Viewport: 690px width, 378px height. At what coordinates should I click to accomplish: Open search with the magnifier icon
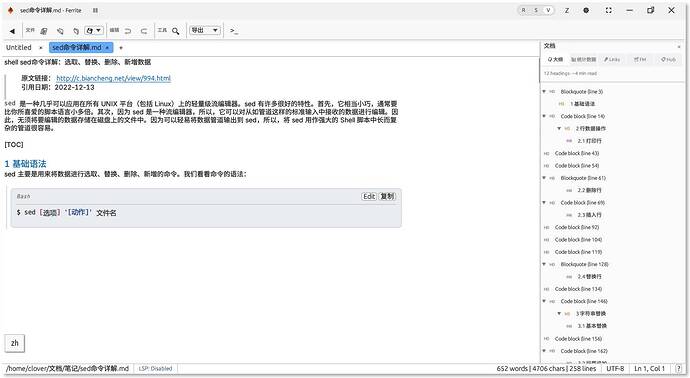(x=176, y=31)
